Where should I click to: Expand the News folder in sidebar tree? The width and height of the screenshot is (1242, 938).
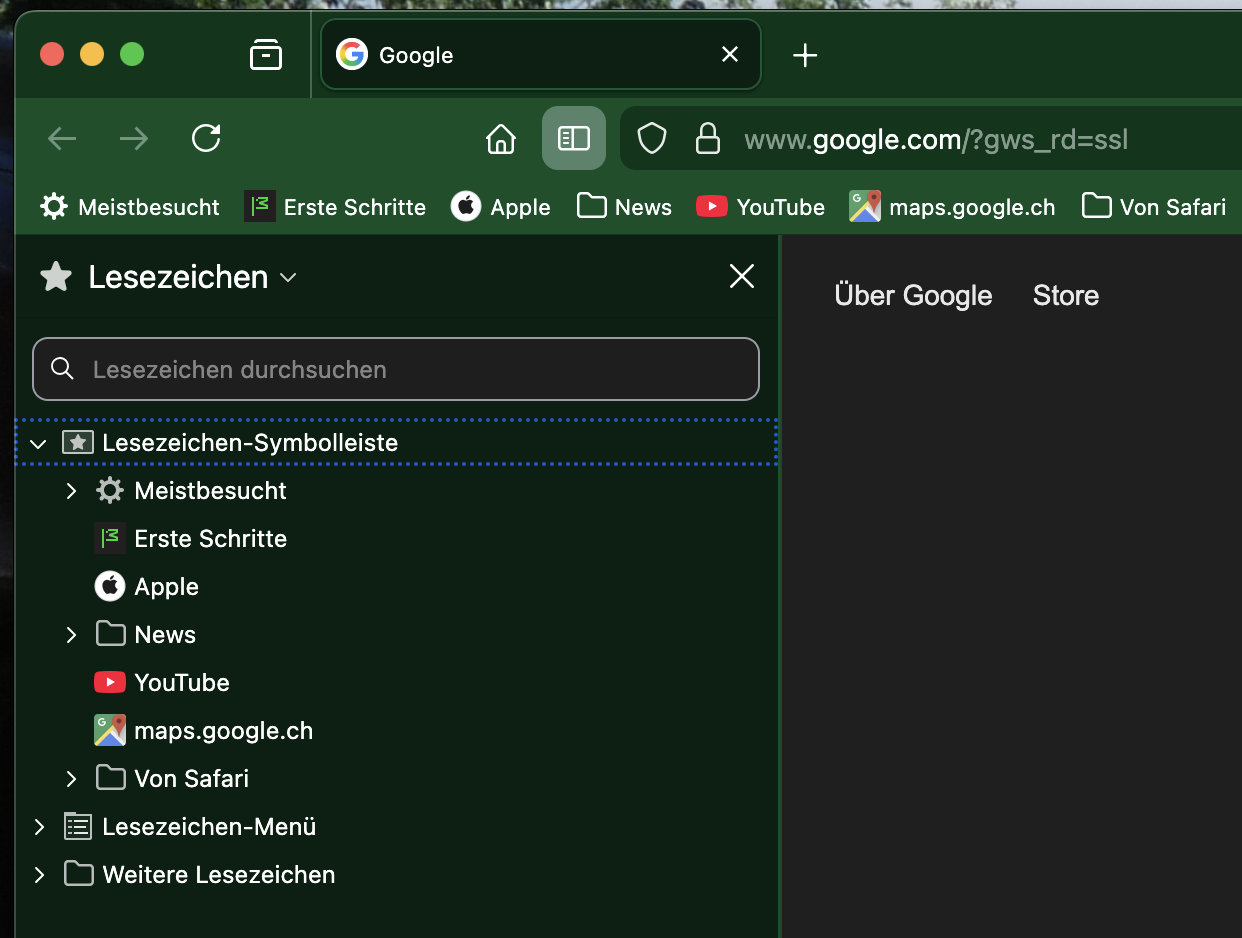pyautogui.click(x=71, y=635)
